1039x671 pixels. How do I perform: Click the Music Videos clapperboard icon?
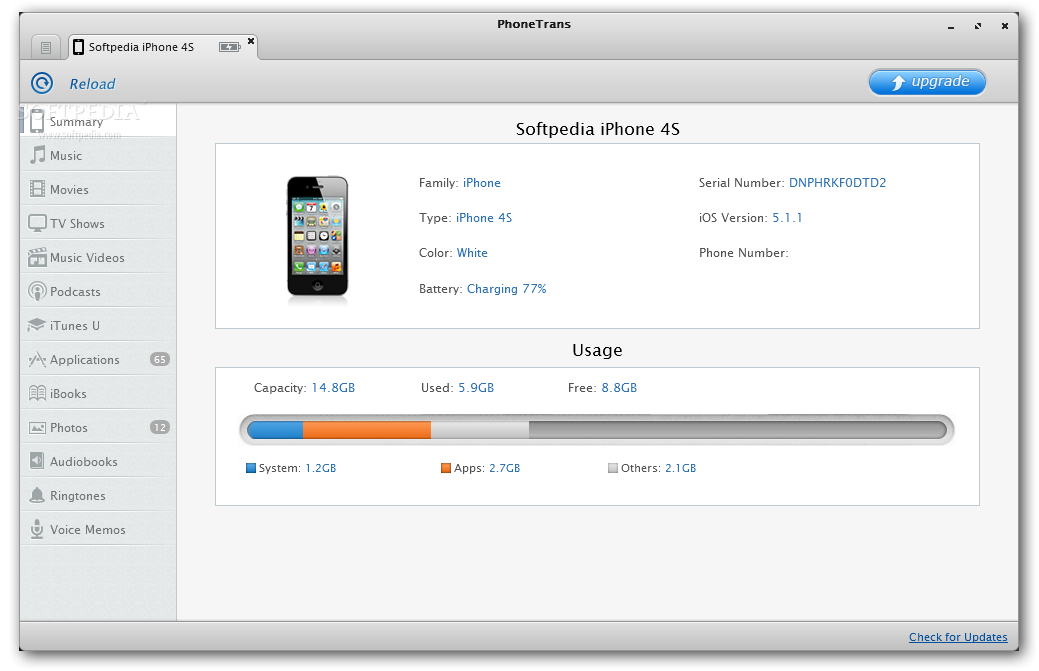click(x=37, y=257)
